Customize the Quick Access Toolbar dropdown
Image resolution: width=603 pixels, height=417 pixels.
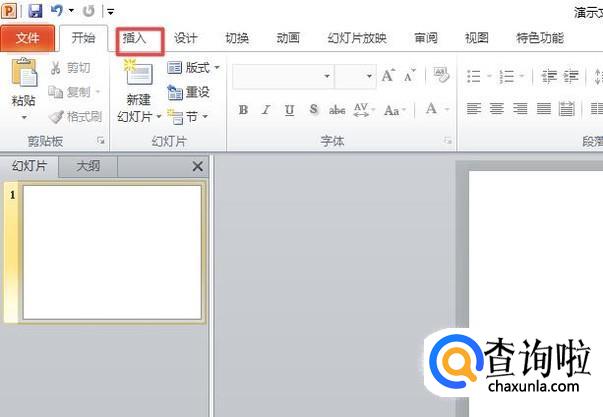click(x=110, y=12)
